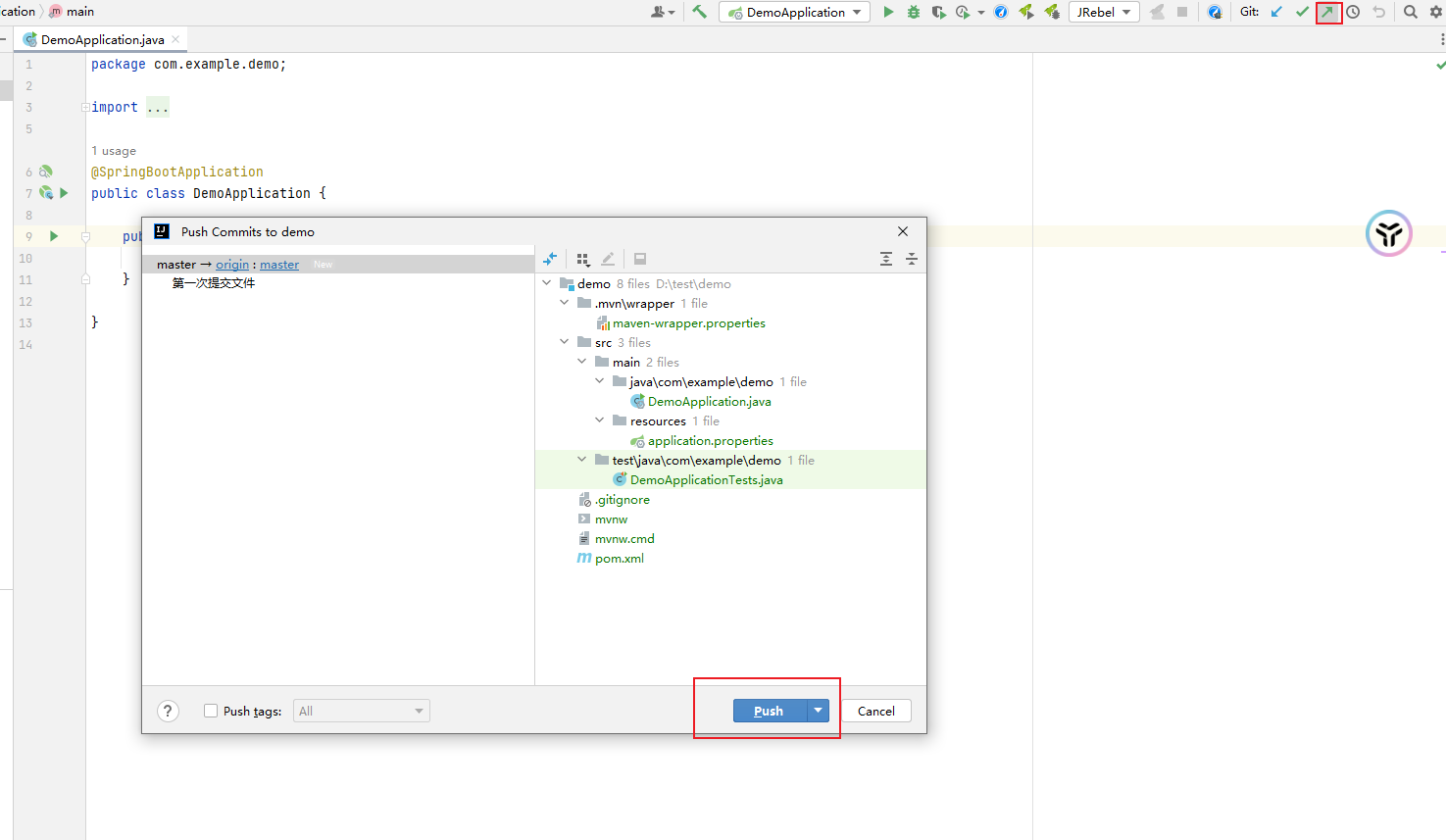Select pom.xml in the changed files tree
Image resolution: width=1446 pixels, height=840 pixels.
(619, 559)
